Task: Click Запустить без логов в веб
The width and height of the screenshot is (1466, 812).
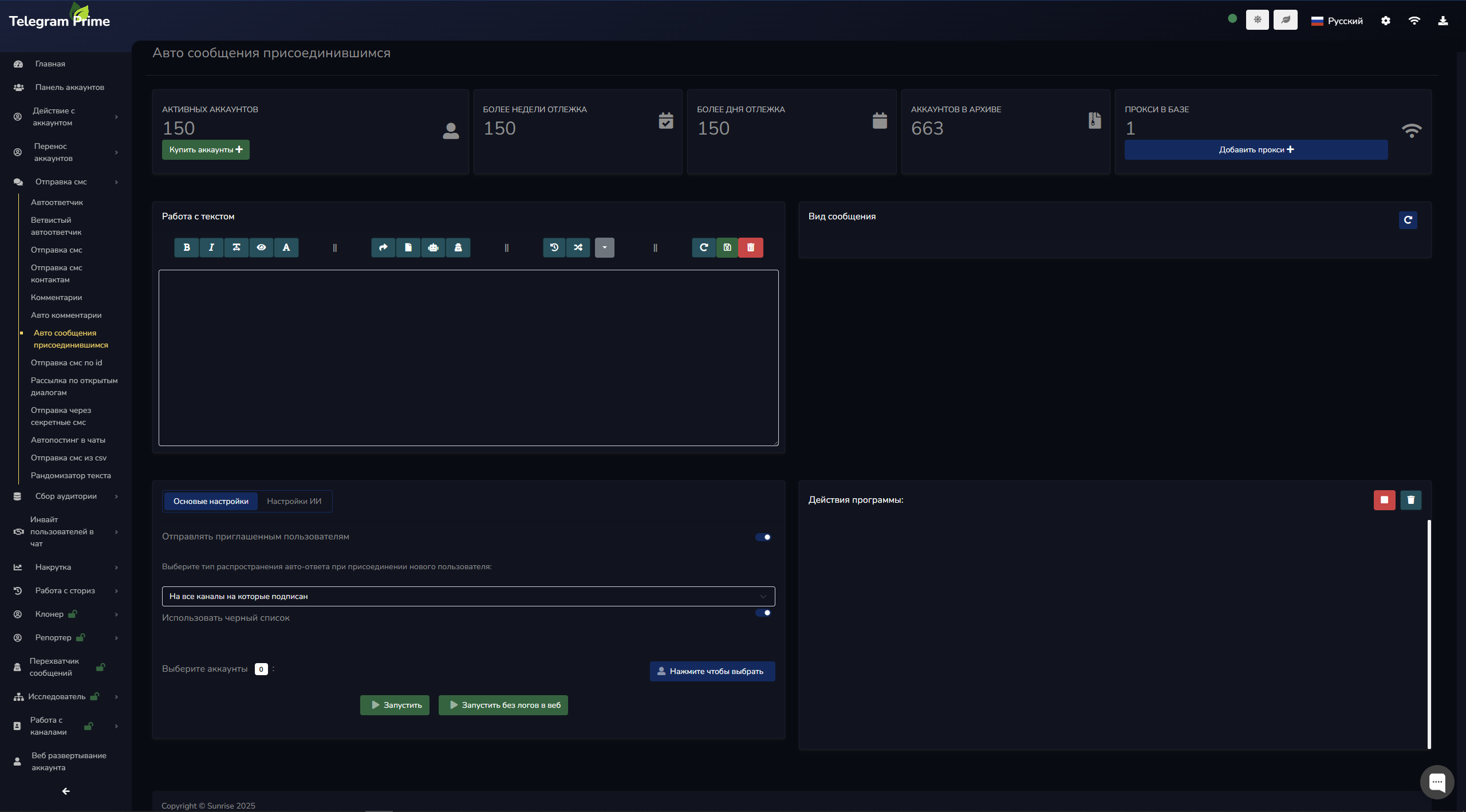Action: pos(503,705)
